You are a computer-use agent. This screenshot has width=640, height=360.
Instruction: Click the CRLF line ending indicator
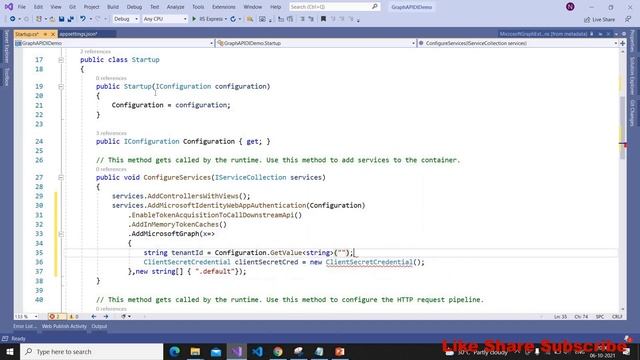coord(617,316)
